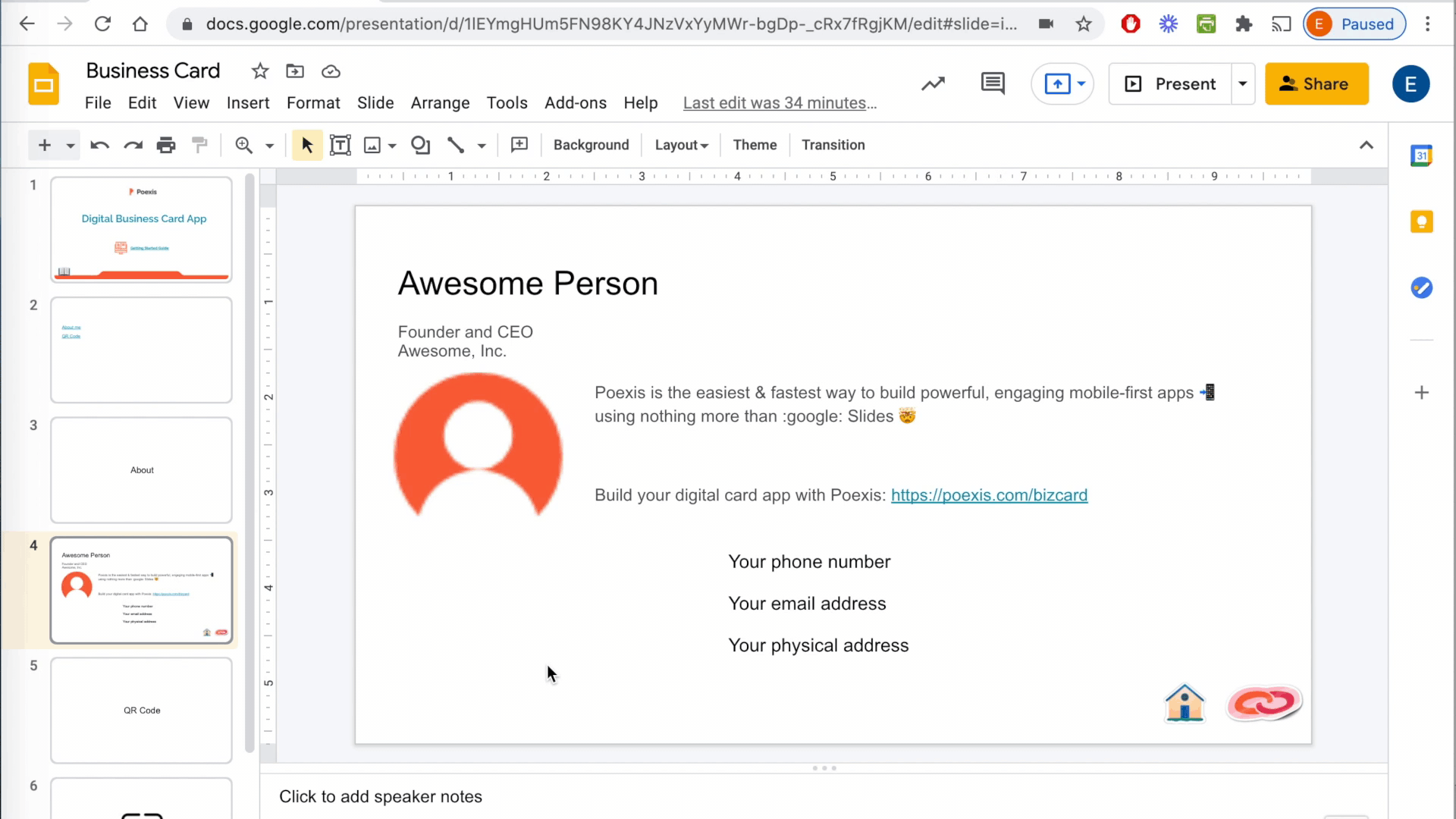1456x819 pixels.
Task: Select the Shape tool
Action: tap(420, 145)
